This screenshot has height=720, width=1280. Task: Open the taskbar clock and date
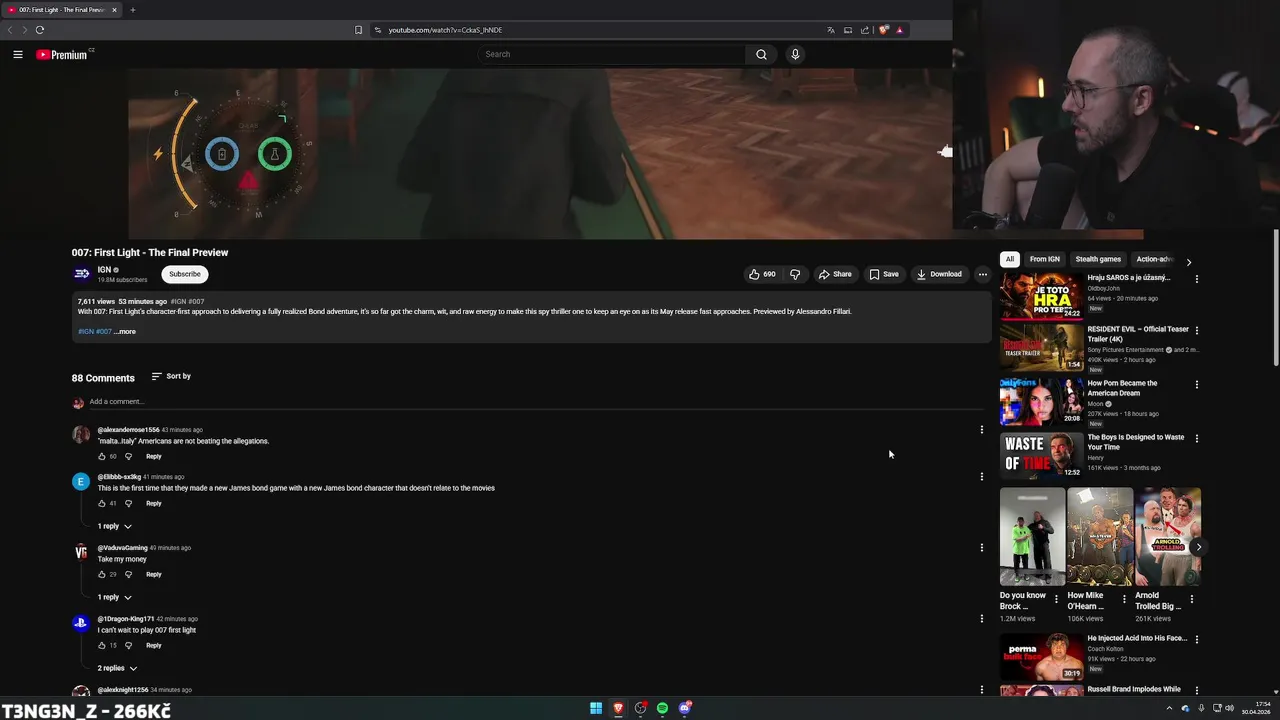pos(1256,708)
